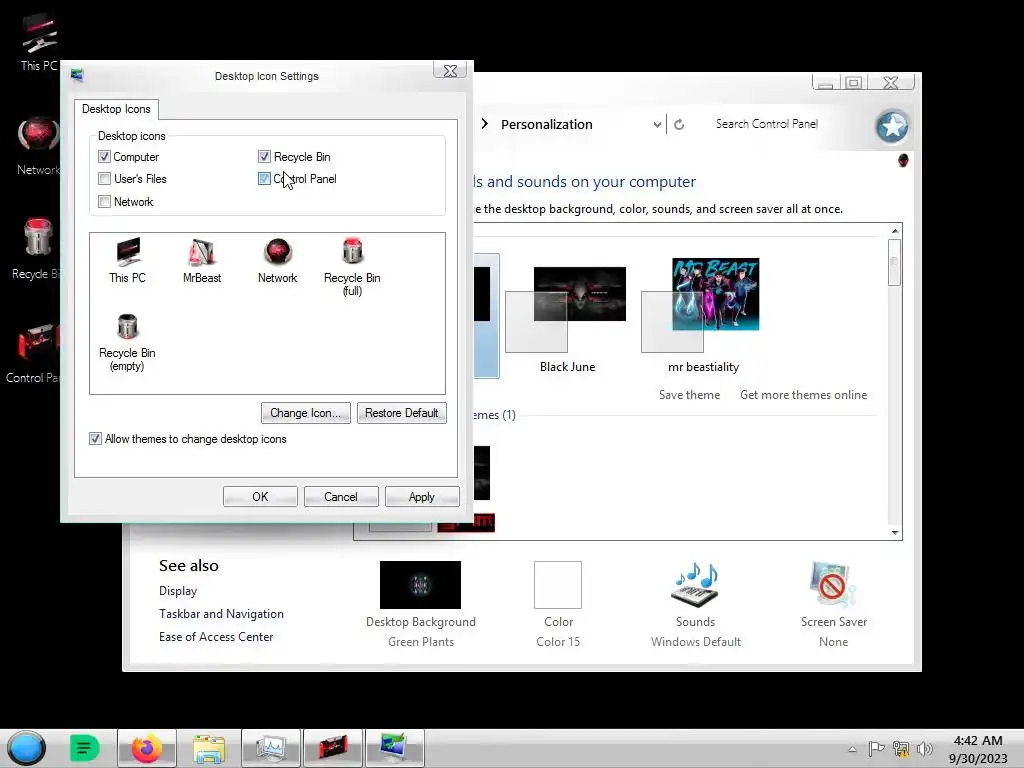Toggle the Control Panel checkbox
1024x768 pixels.
[x=264, y=178]
